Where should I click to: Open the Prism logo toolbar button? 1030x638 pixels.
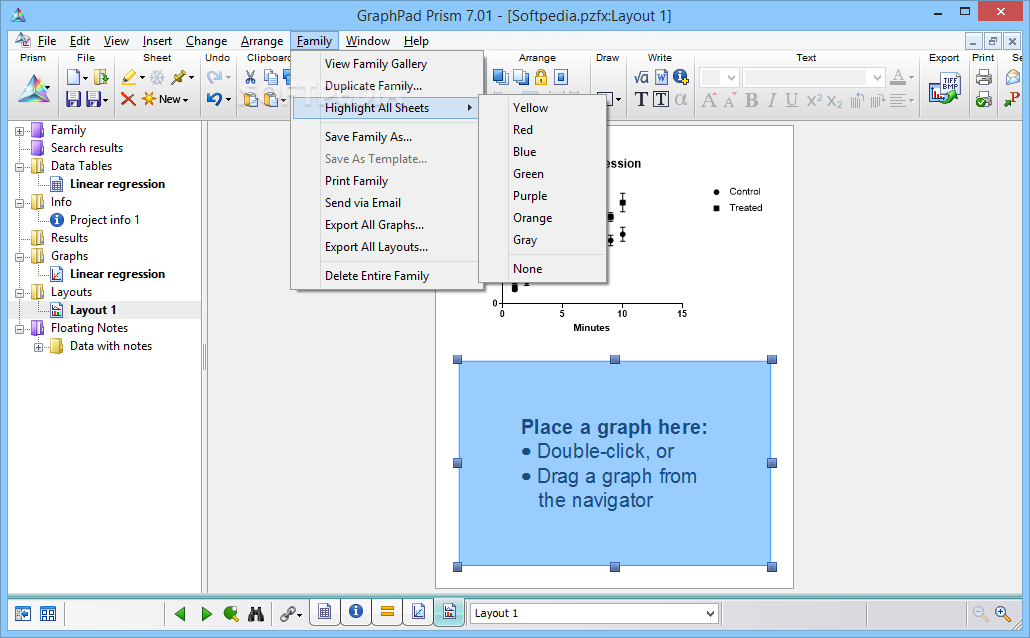click(x=32, y=87)
